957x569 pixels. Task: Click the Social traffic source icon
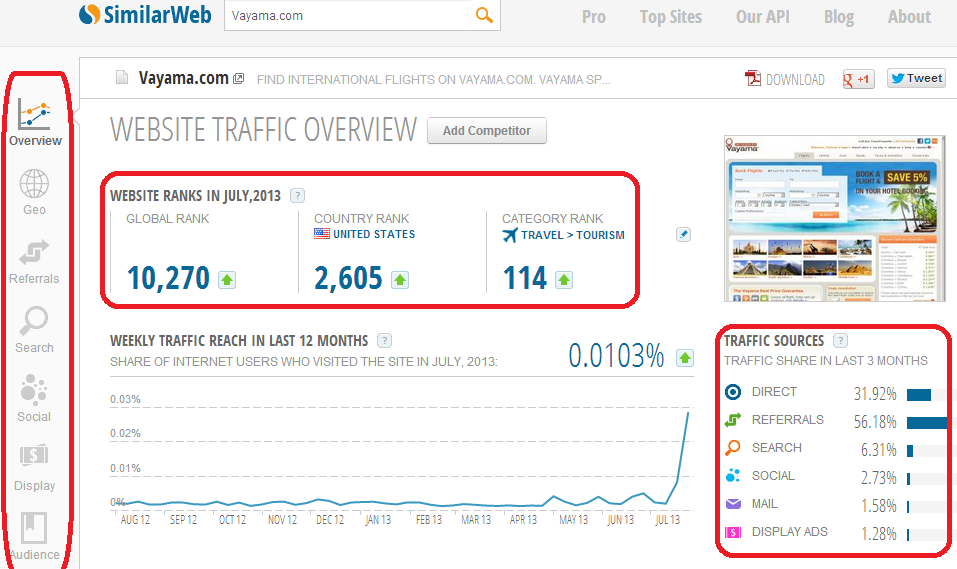(x=733, y=476)
